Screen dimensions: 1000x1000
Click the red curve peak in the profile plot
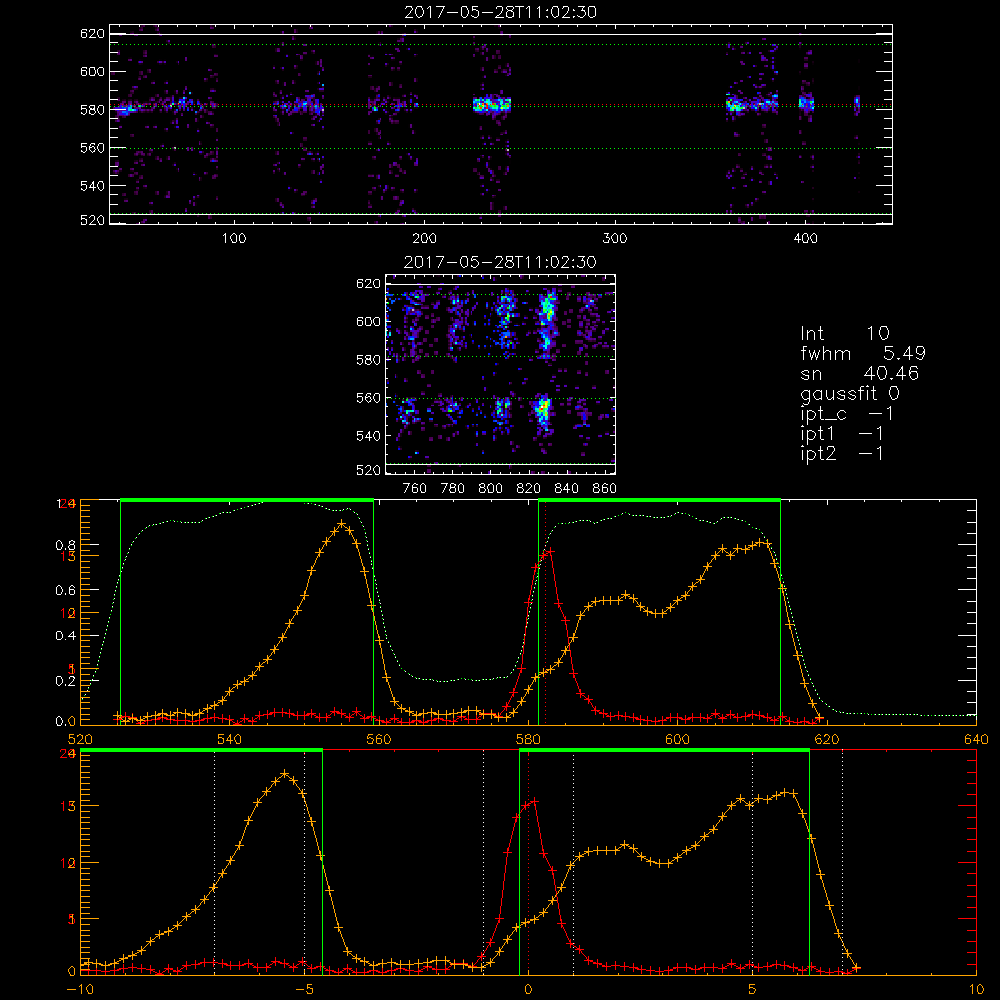(549, 552)
